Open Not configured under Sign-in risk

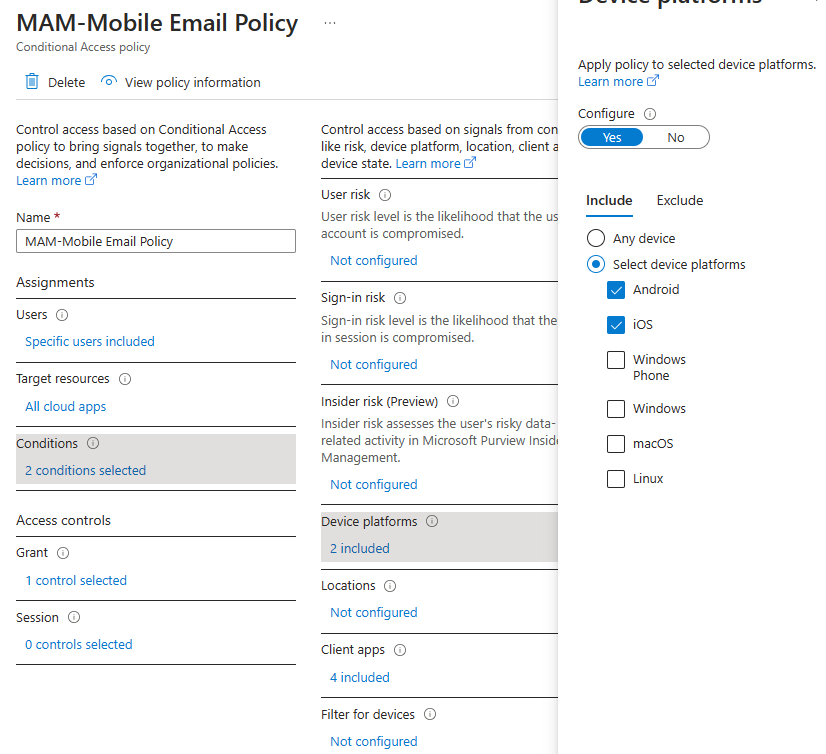(x=374, y=364)
